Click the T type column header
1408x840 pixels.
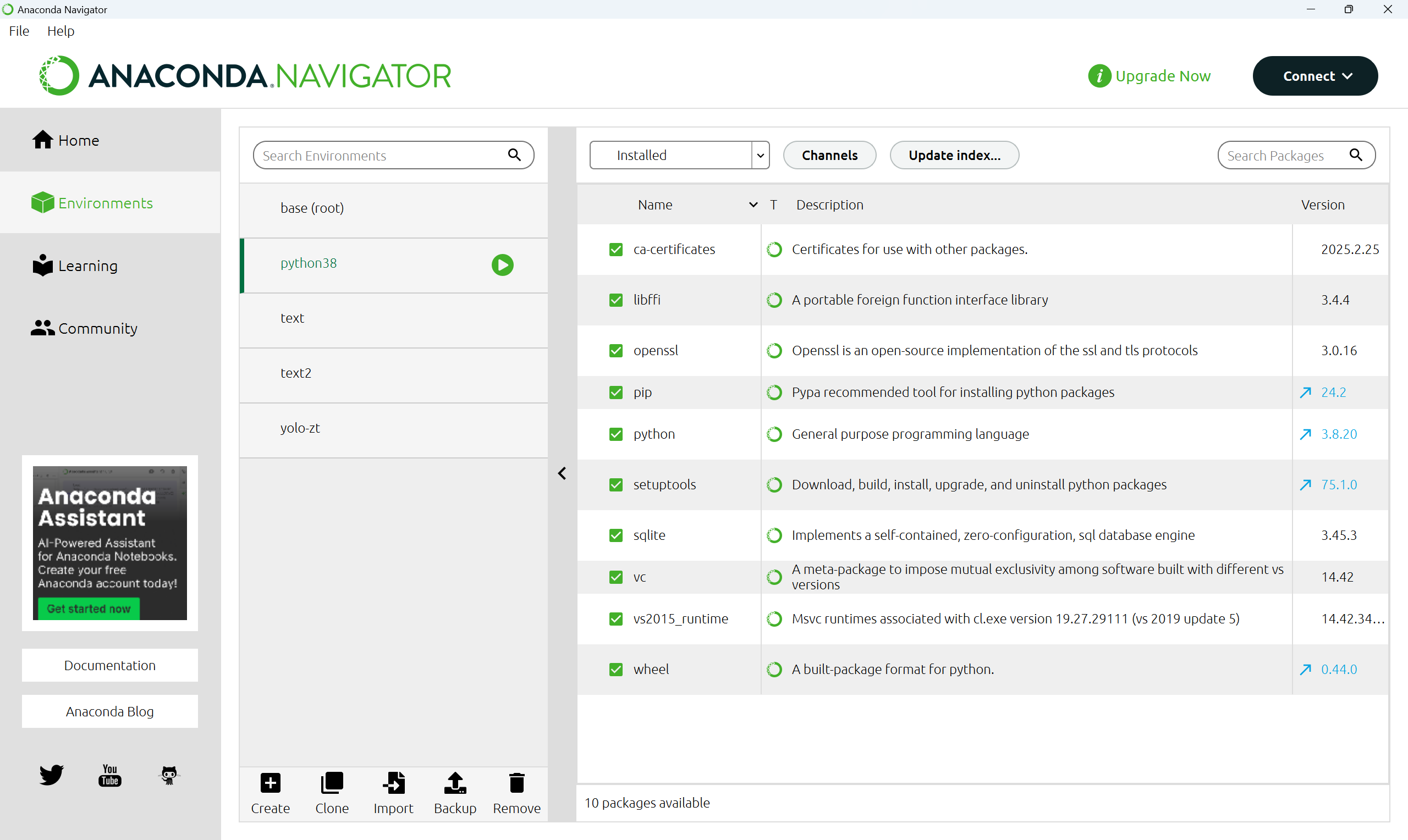[773, 205]
